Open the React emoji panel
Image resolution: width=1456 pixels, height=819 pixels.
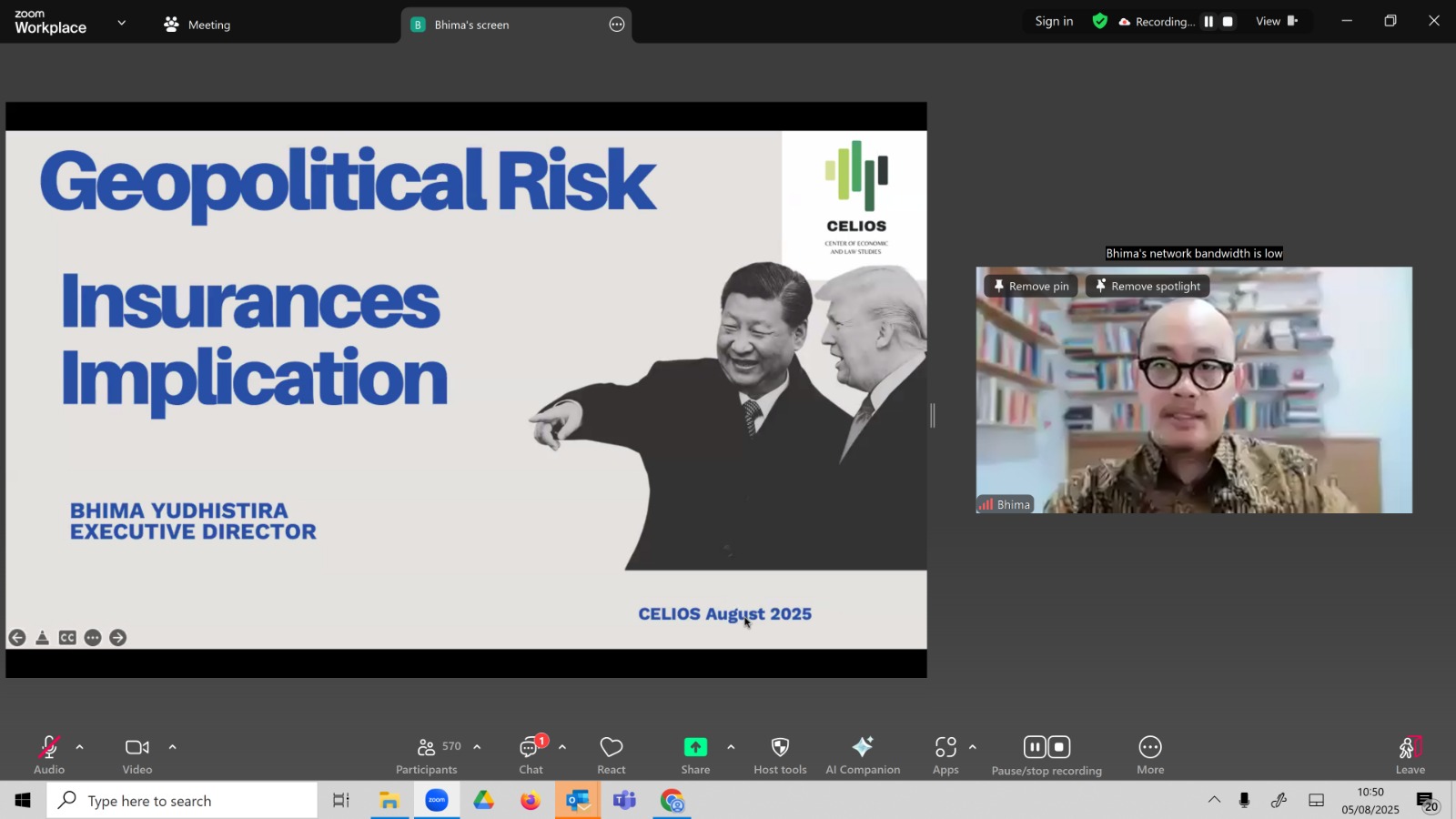(x=612, y=755)
